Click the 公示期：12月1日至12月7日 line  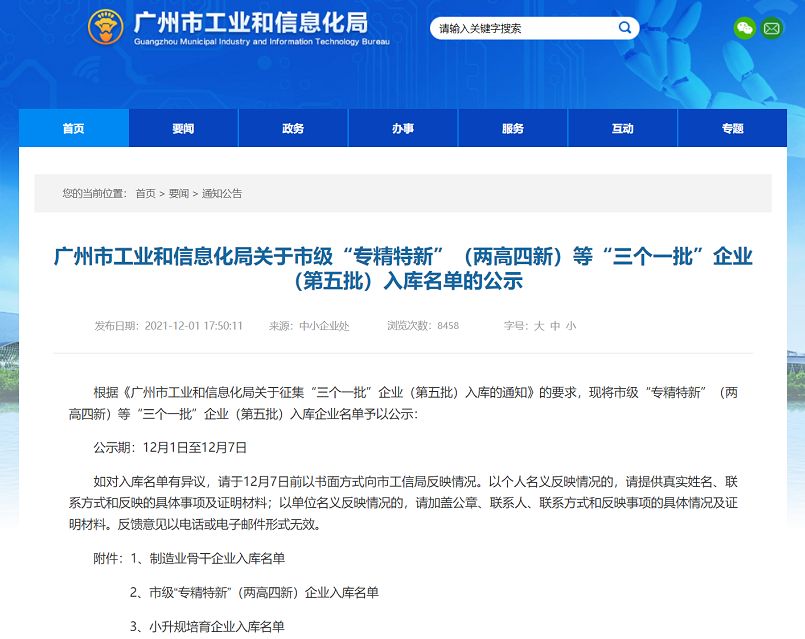170,448
